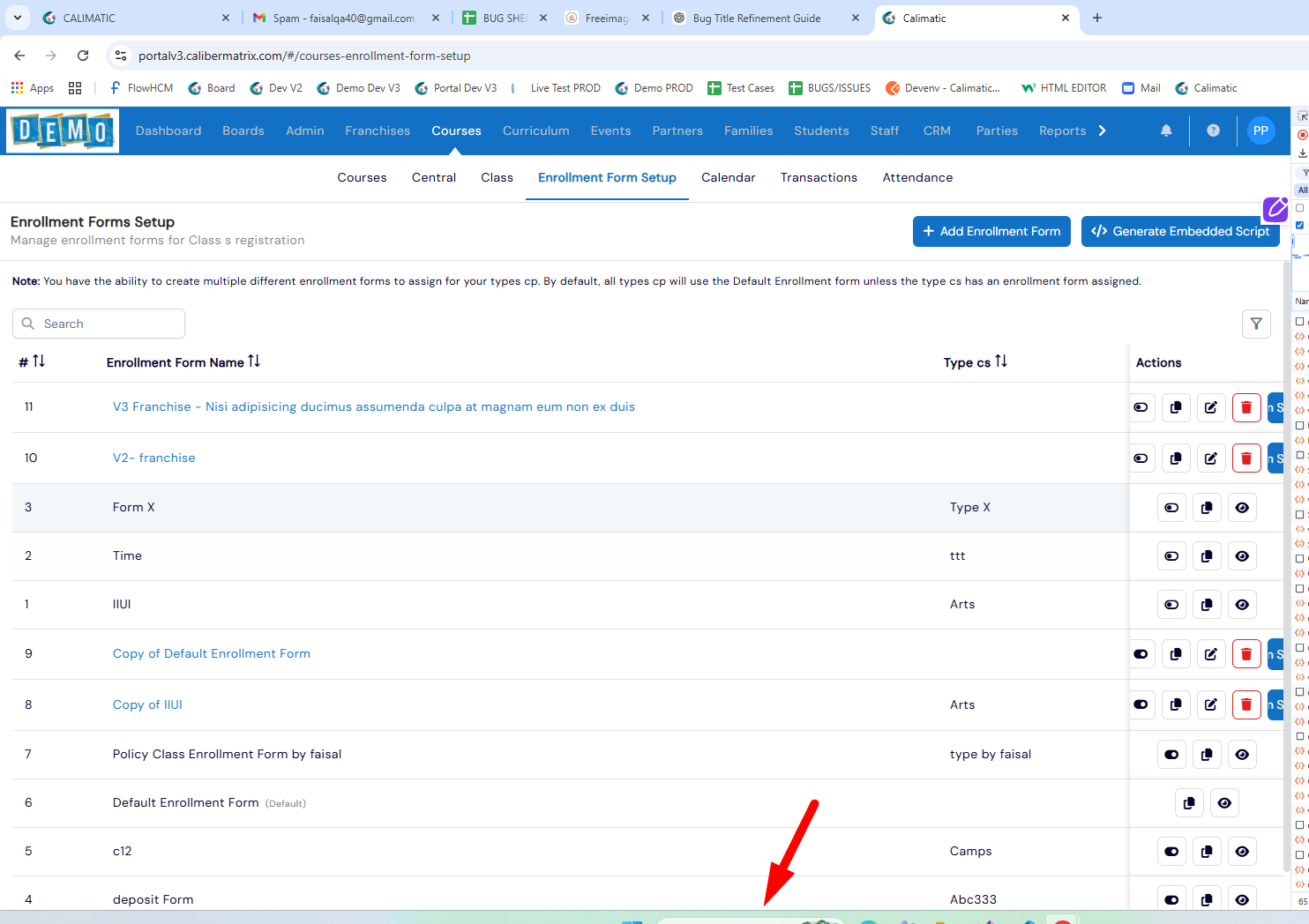Edit Copy of Default Enrollment Form
1309x924 pixels.
1211,654
